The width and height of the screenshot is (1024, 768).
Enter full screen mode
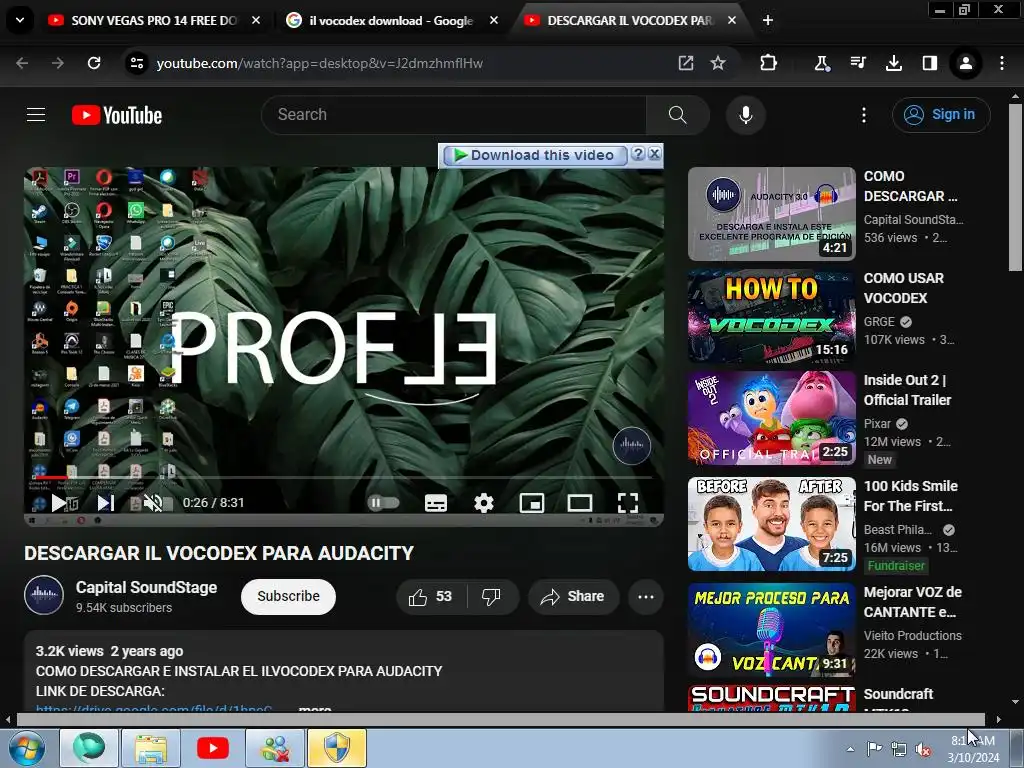pyautogui.click(x=628, y=502)
